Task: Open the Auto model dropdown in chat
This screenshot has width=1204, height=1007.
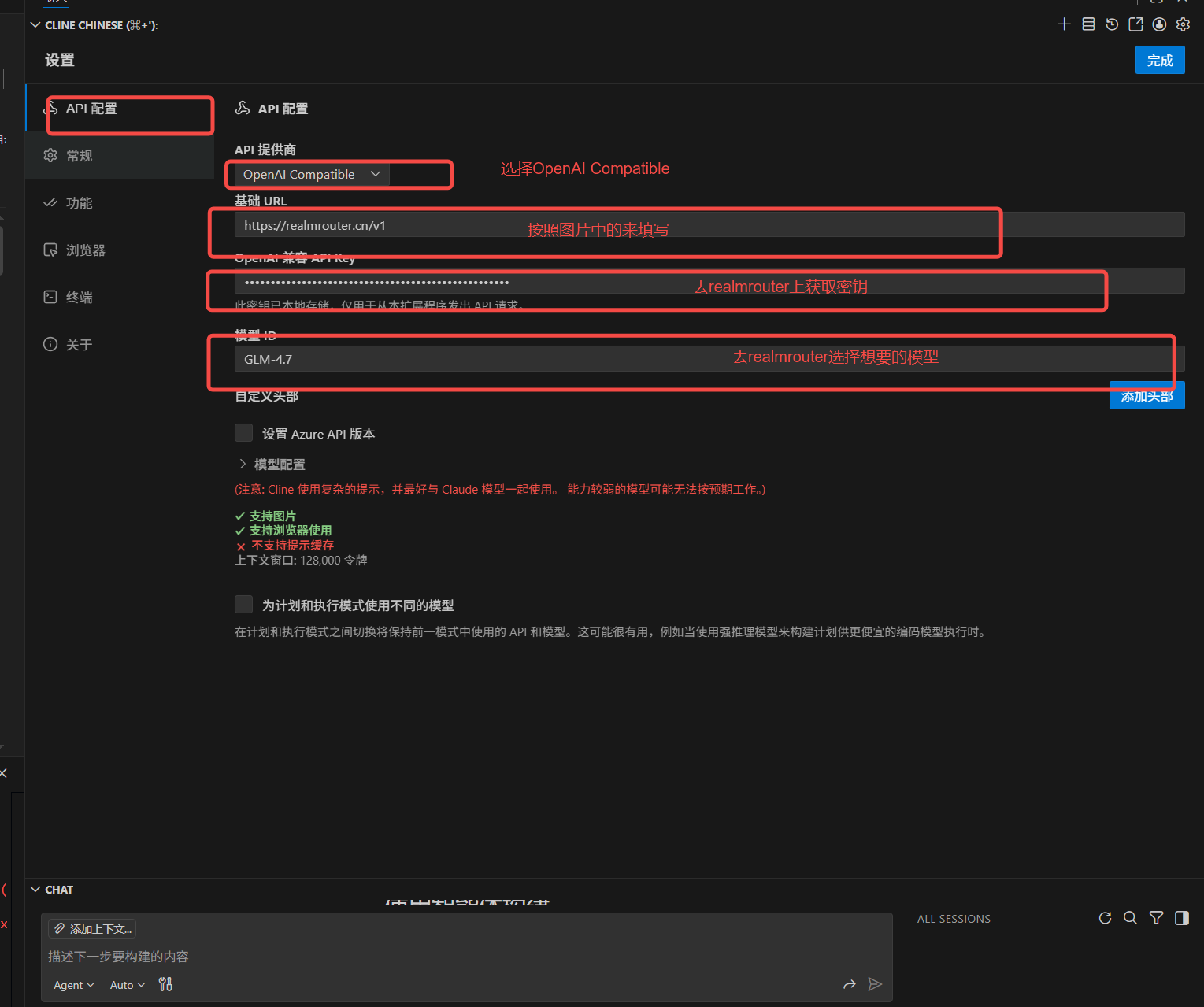Action: point(128,985)
